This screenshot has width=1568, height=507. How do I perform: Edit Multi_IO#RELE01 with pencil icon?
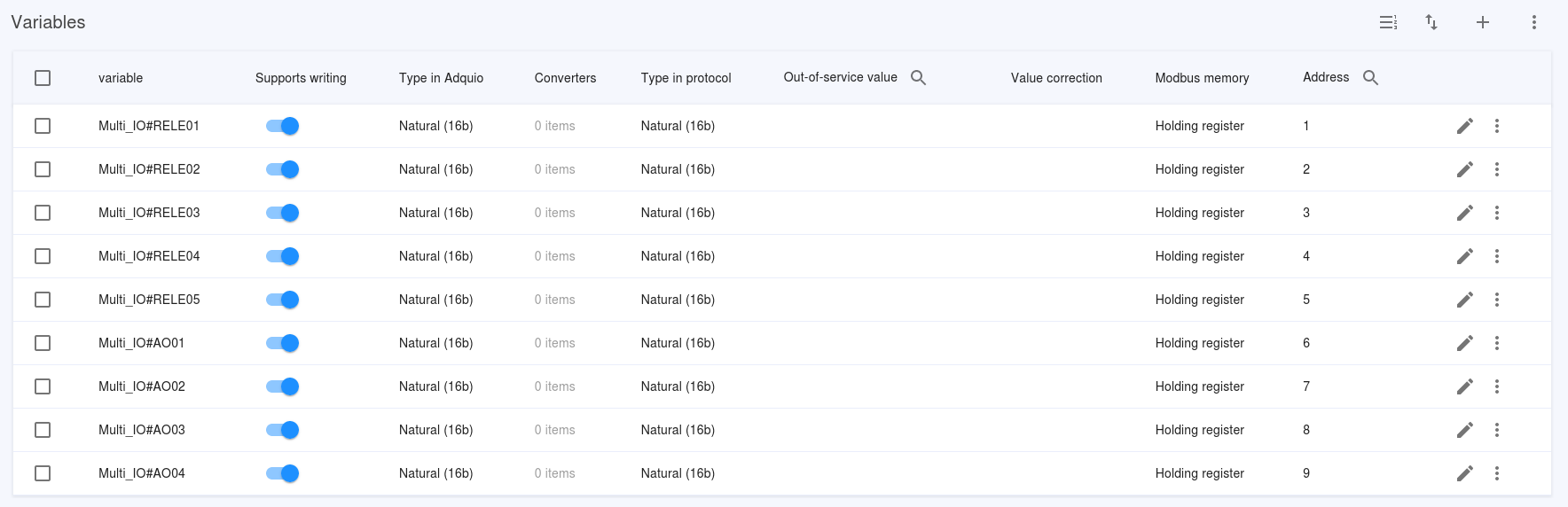[1464, 126]
